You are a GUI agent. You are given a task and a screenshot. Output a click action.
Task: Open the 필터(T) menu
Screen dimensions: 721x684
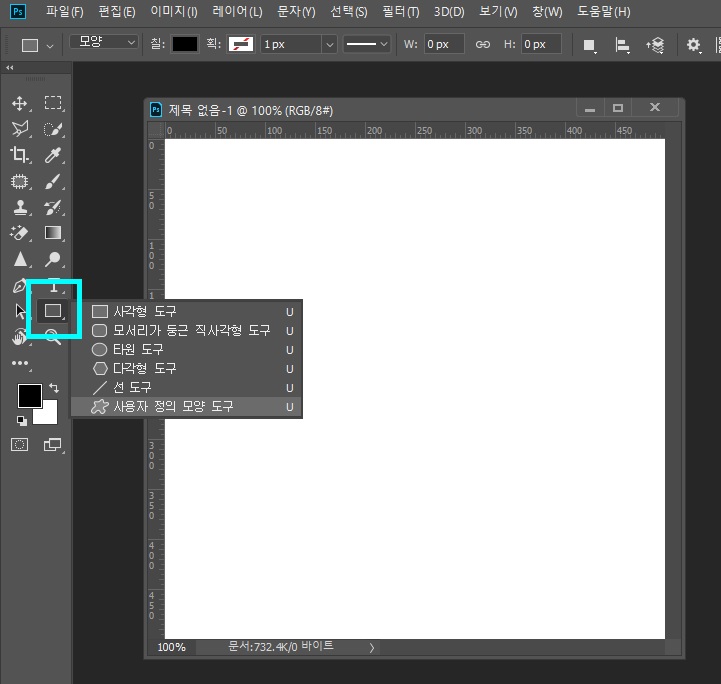tap(401, 12)
